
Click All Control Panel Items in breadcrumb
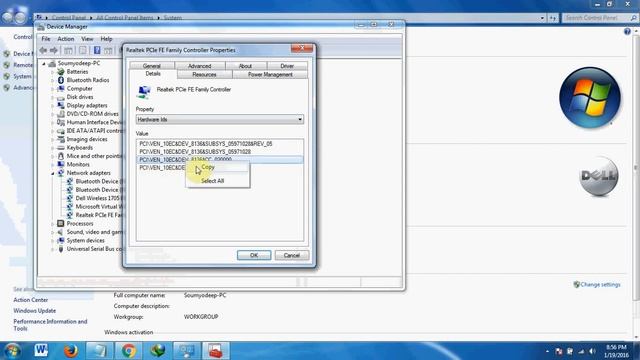click(125, 18)
